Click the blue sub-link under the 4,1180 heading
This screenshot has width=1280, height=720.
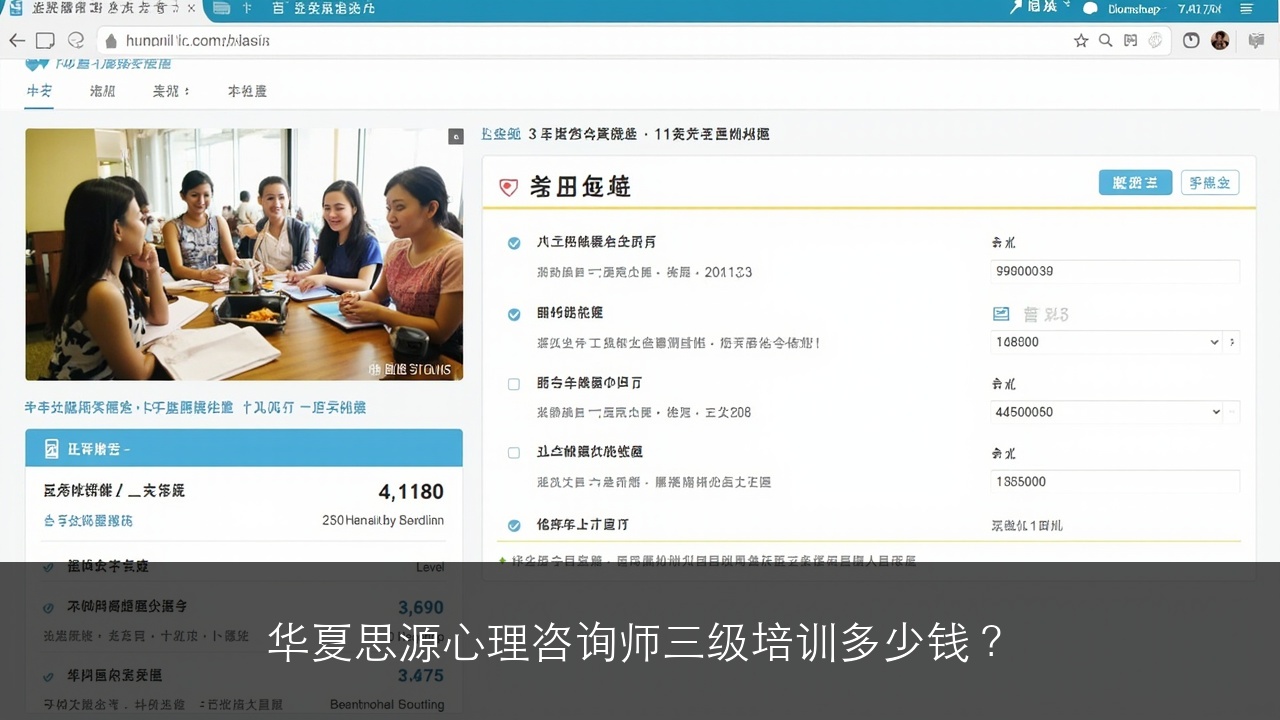pyautogui.click(x=88, y=521)
